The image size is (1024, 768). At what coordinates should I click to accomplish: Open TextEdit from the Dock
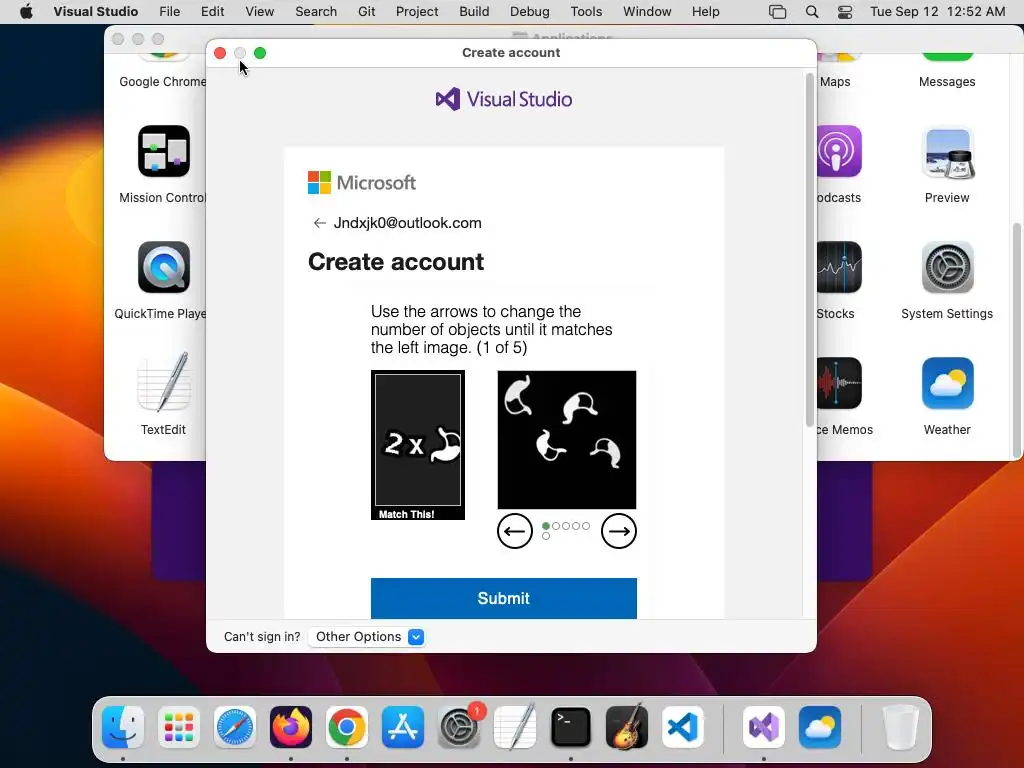click(x=515, y=727)
